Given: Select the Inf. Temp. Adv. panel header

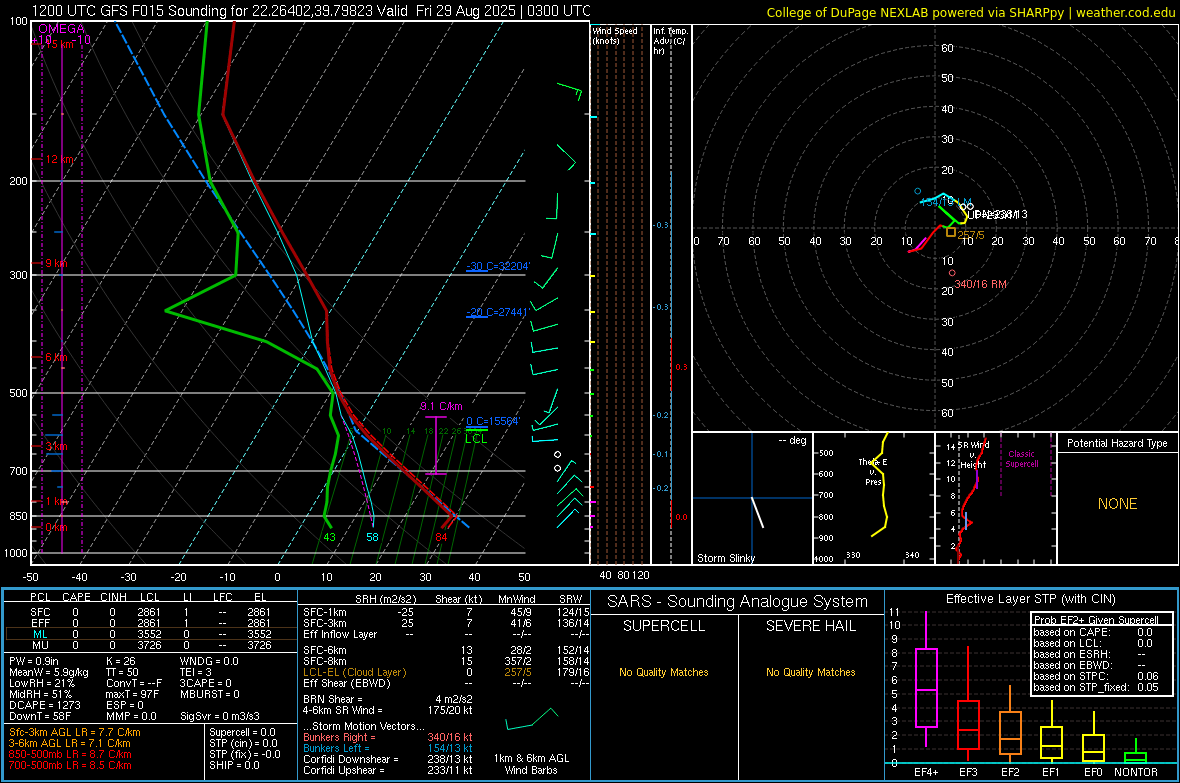Looking at the screenshot, I should click(x=670, y=41).
